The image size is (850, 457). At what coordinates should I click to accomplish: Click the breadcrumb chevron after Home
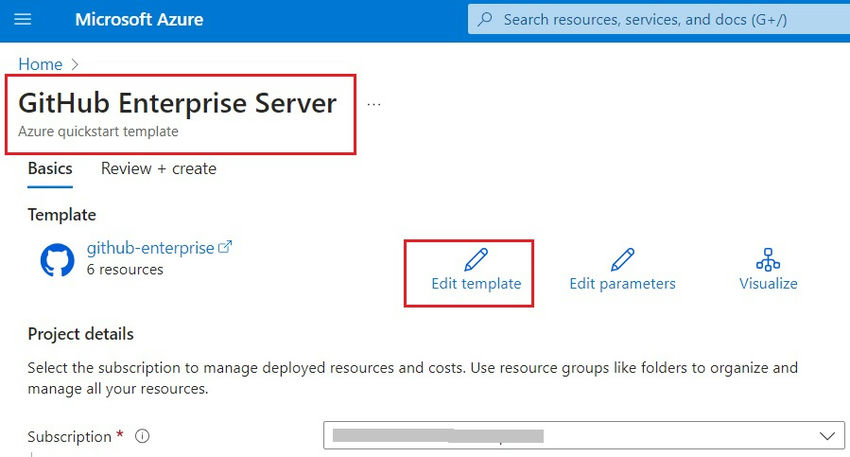[x=75, y=65]
